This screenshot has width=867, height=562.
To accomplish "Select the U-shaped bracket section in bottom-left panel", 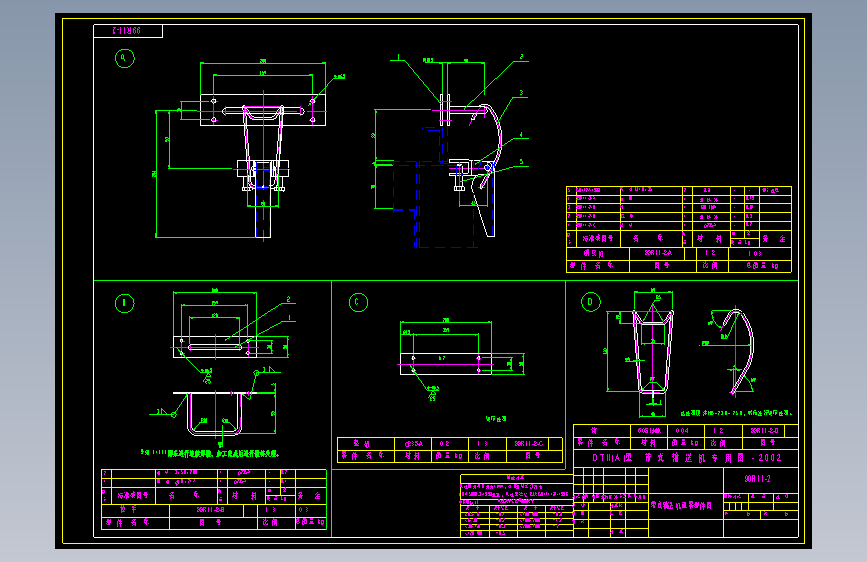I will (215, 413).
